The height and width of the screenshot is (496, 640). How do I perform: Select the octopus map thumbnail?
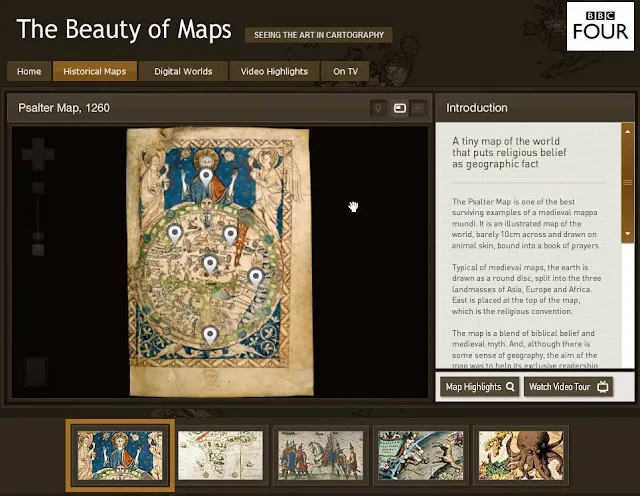pyautogui.click(x=521, y=455)
